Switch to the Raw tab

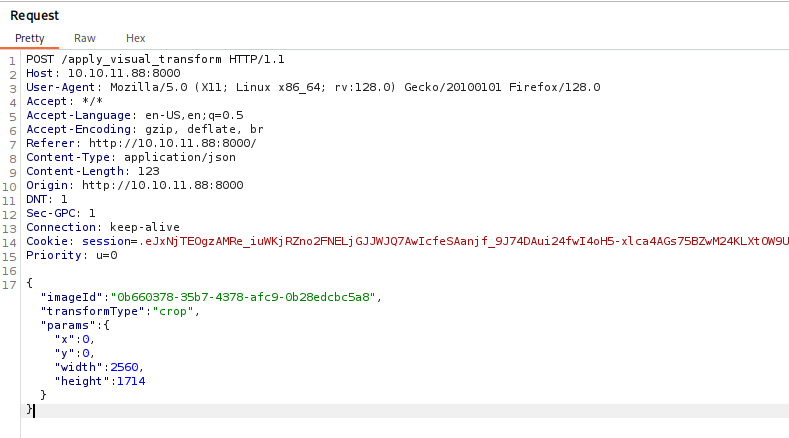[x=85, y=38]
